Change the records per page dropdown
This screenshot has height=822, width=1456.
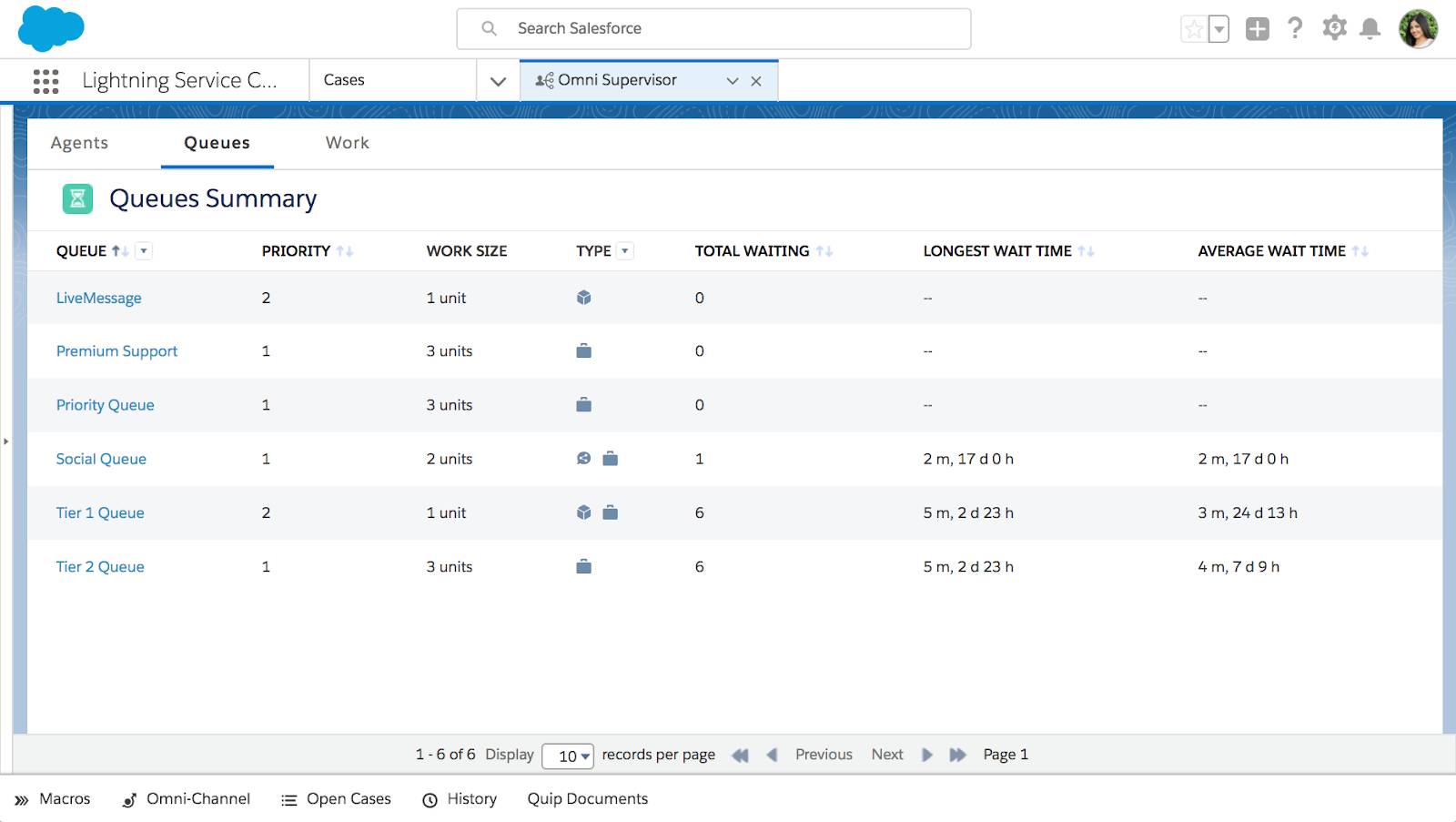tap(568, 756)
